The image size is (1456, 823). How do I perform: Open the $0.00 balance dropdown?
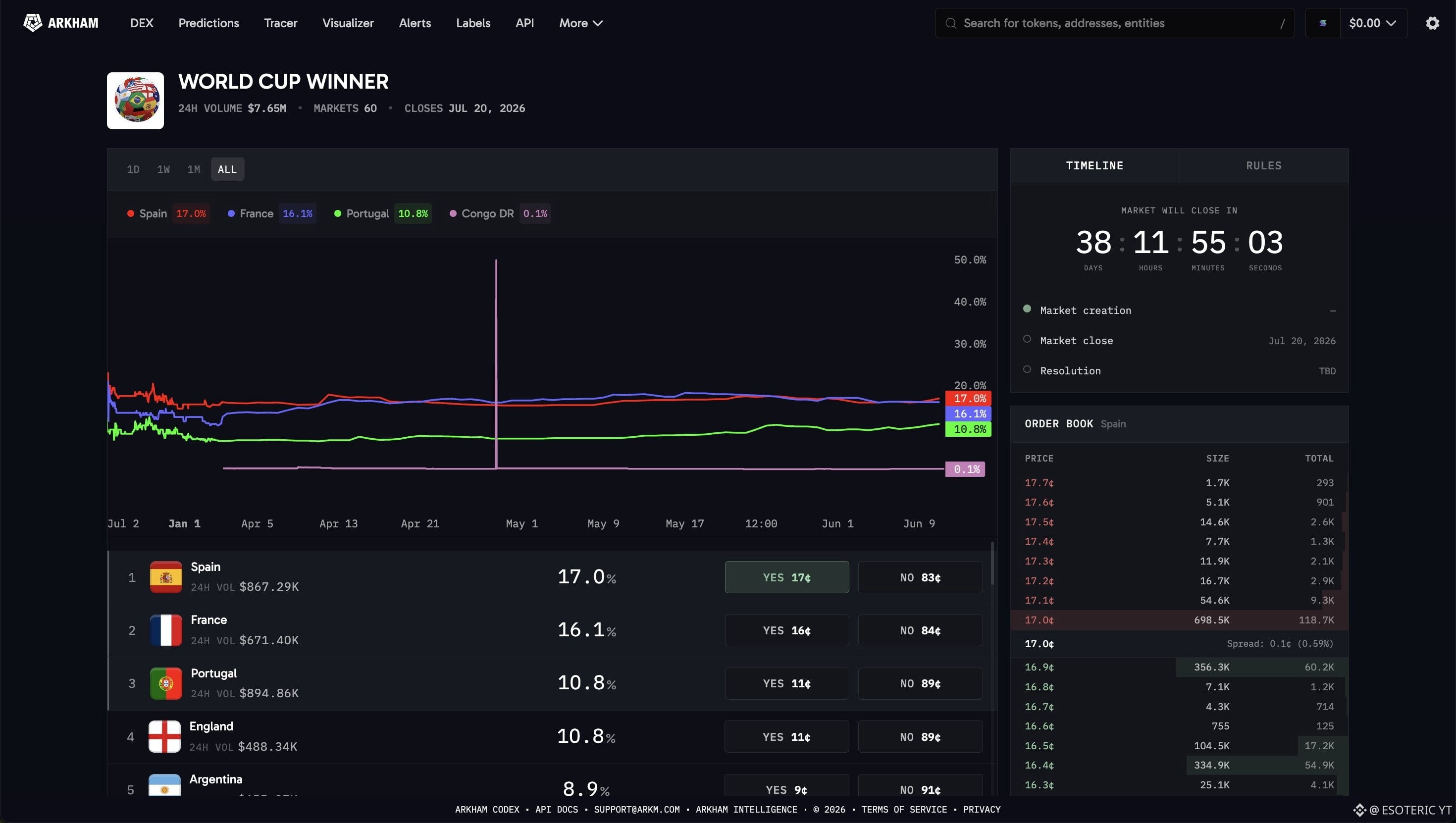(1373, 23)
